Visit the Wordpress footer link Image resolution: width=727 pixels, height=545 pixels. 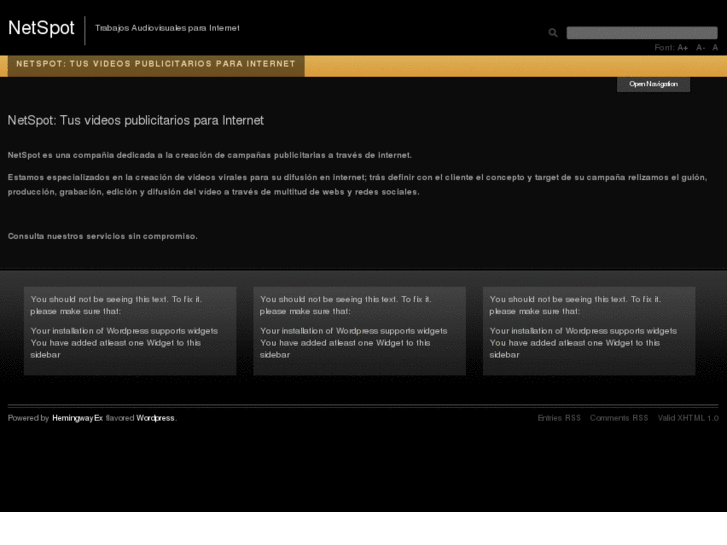(155, 418)
